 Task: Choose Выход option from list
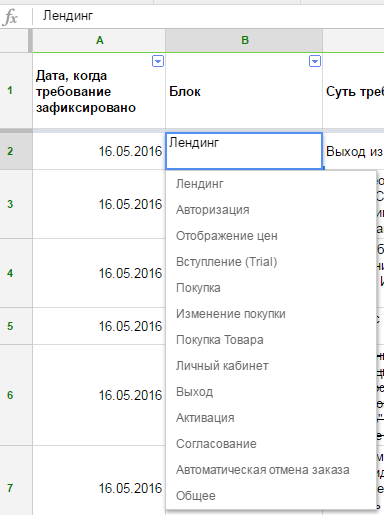click(271, 392)
